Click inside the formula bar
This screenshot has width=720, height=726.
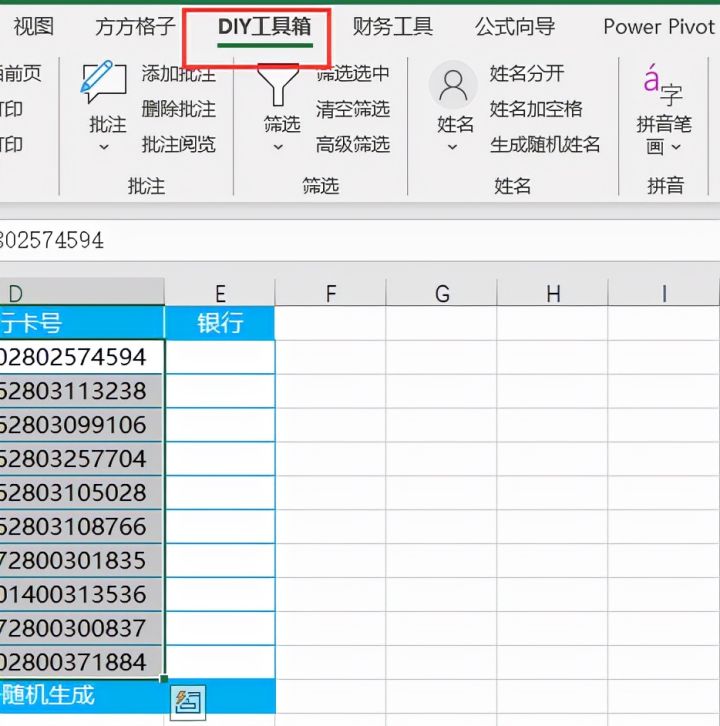(x=360, y=240)
